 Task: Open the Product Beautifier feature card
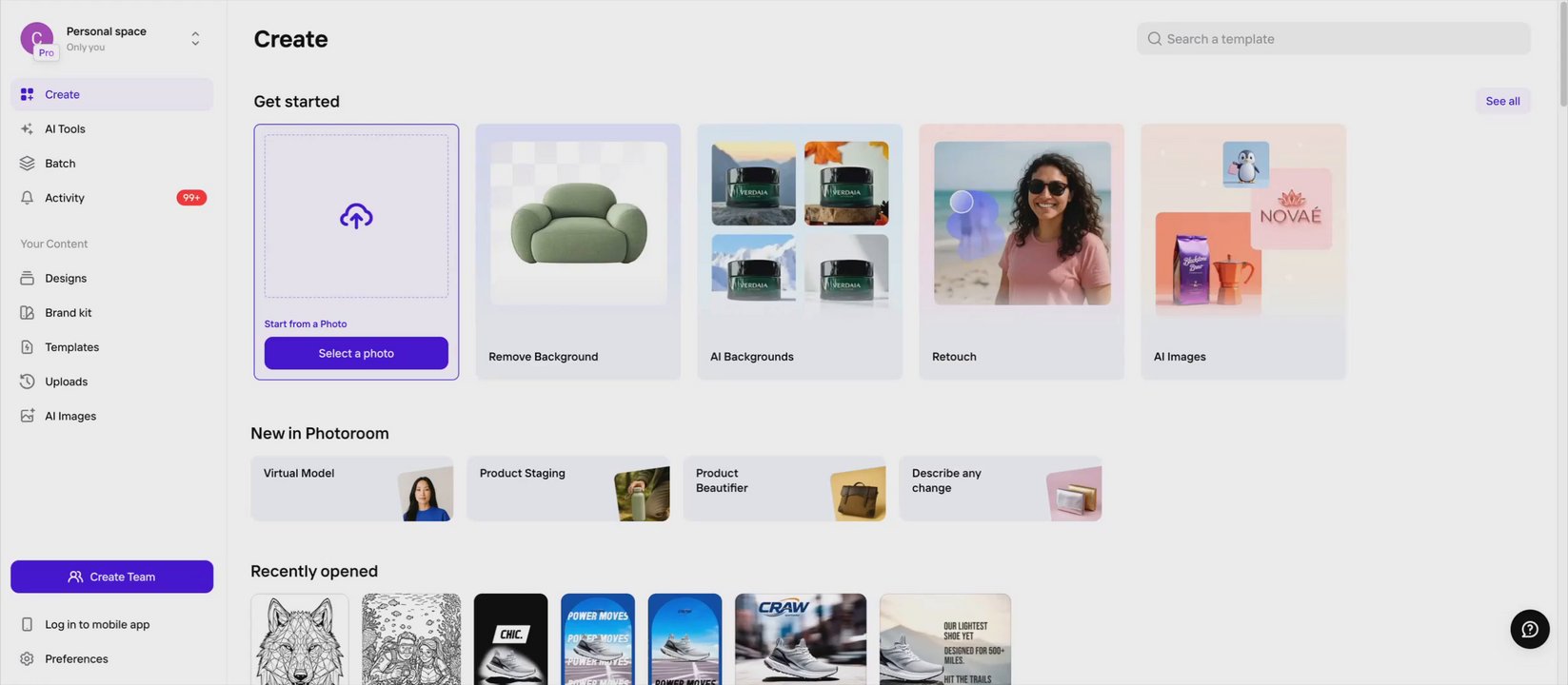(784, 489)
